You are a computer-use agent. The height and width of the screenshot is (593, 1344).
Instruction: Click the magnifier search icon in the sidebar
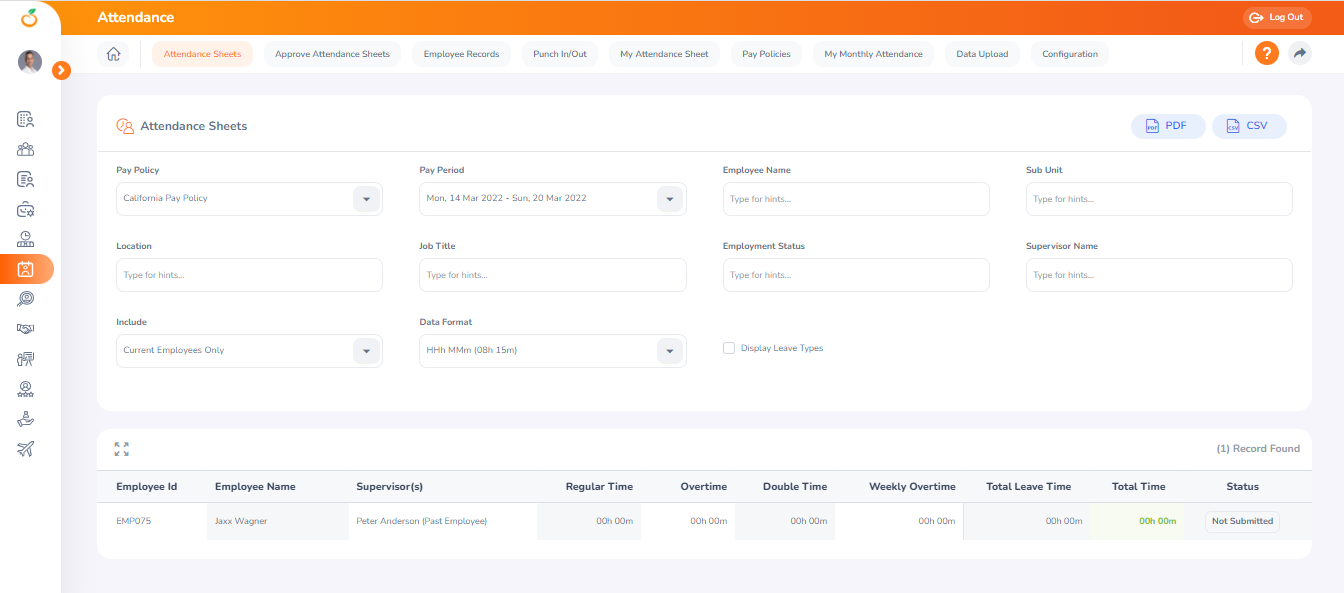pos(24,298)
